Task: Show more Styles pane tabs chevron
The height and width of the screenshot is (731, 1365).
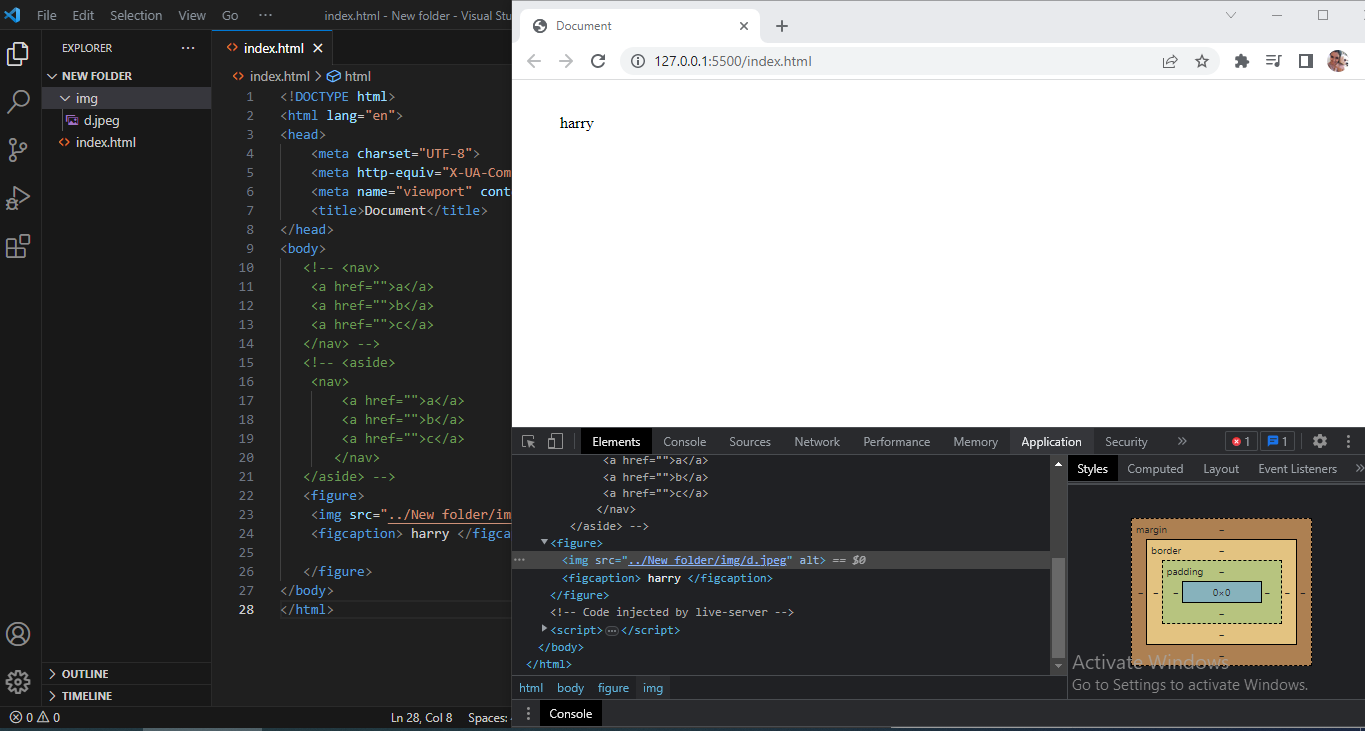Action: (1358, 468)
